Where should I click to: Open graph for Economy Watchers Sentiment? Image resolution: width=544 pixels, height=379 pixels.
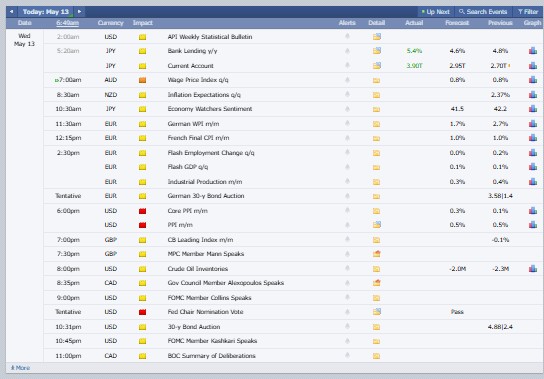[533, 109]
